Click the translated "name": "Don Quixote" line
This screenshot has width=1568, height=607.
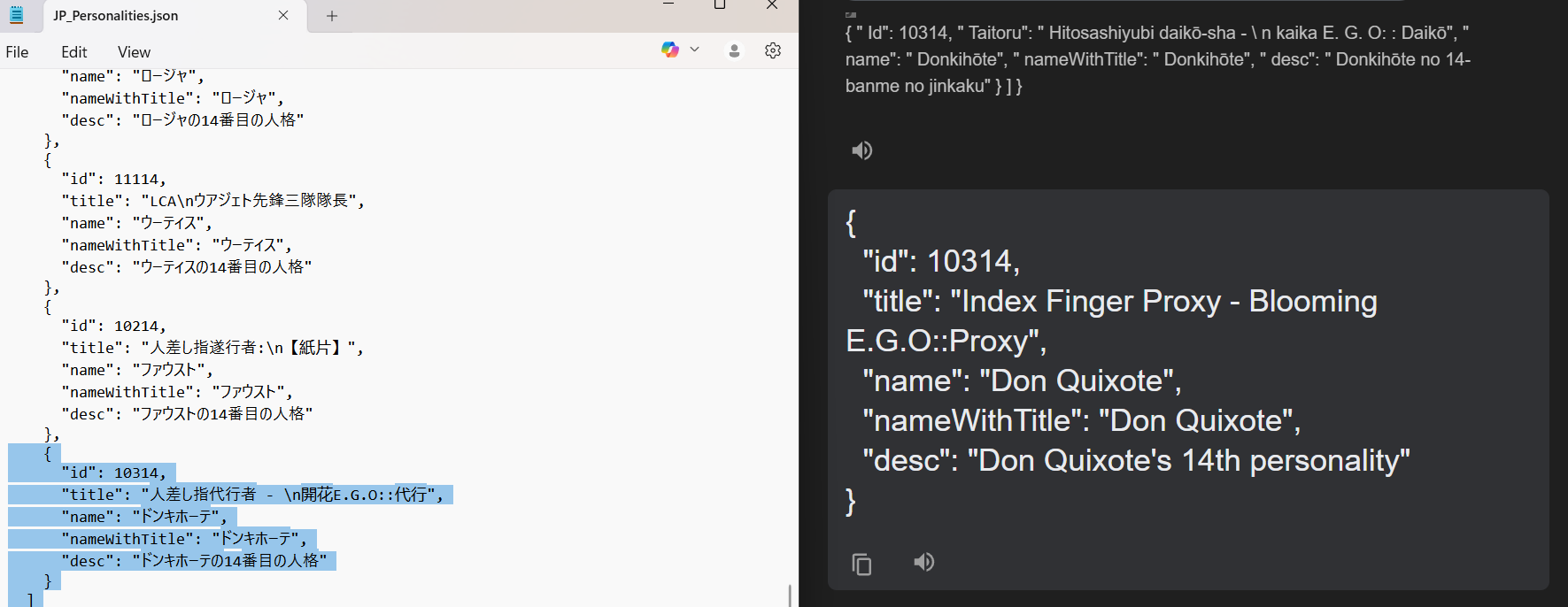(1022, 381)
